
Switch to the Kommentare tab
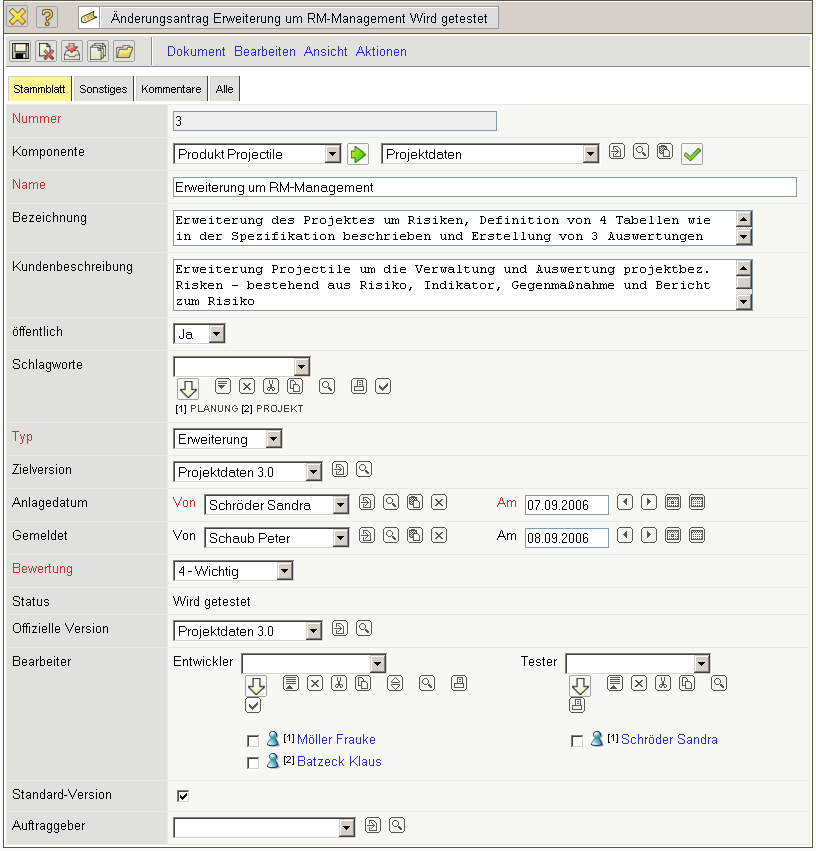click(171, 89)
